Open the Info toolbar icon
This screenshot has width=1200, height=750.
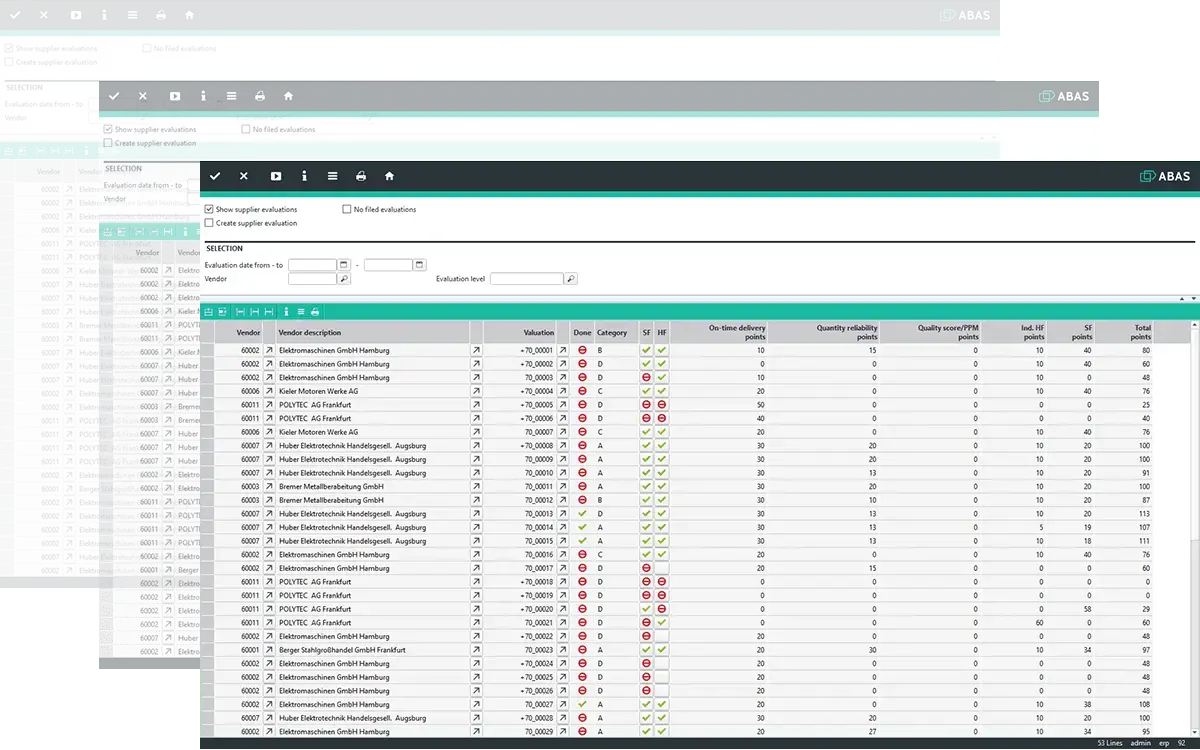point(304,176)
